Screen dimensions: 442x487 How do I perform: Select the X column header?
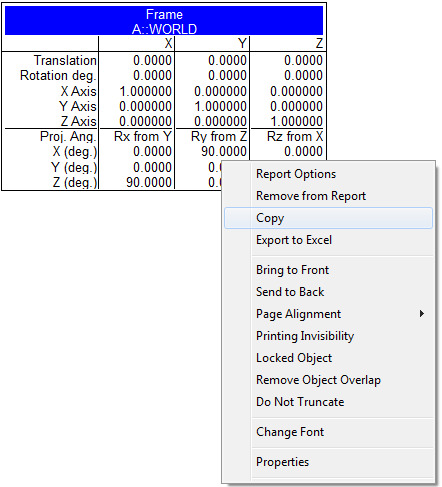click(x=168, y=43)
